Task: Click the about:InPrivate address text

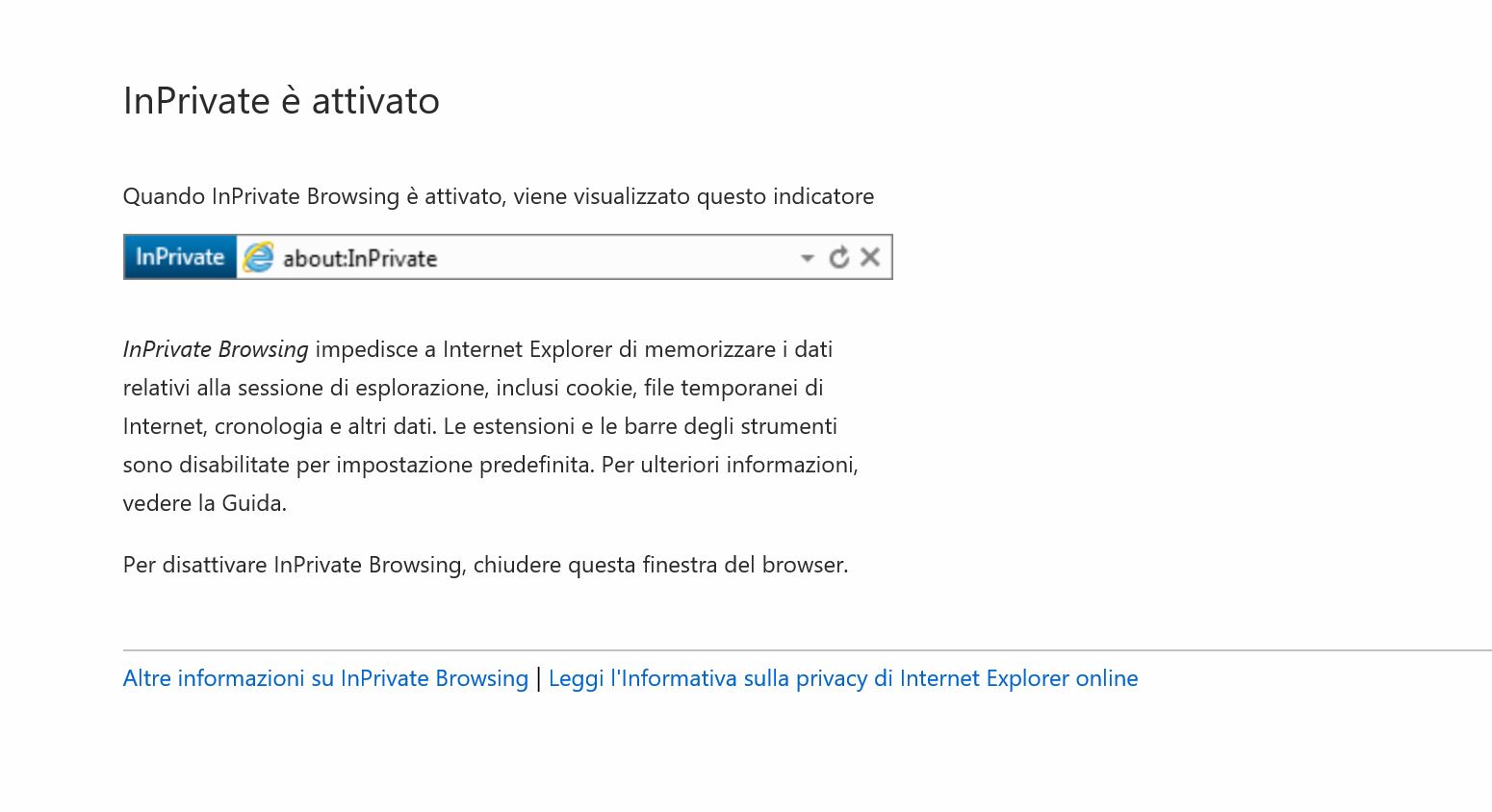Action: point(360,258)
